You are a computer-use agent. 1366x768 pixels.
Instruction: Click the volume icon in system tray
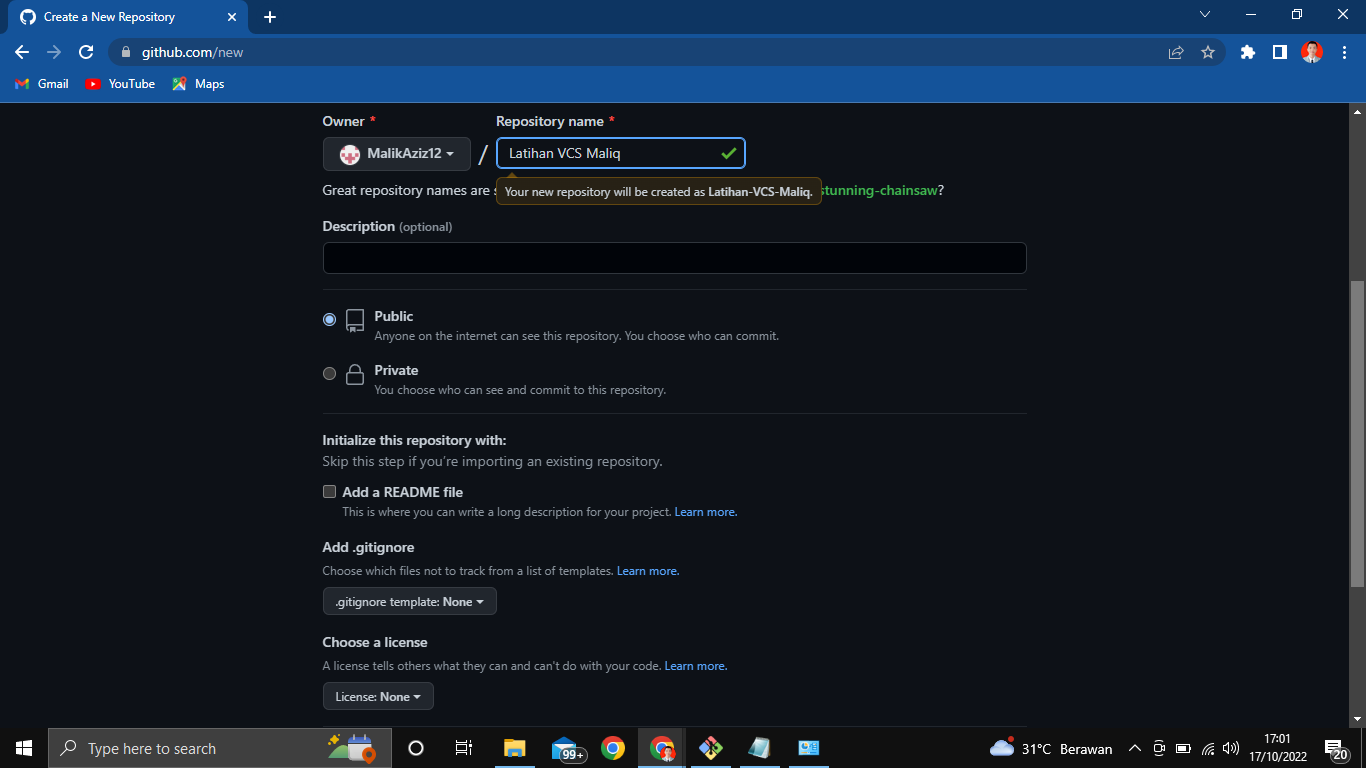pyautogui.click(x=1231, y=748)
